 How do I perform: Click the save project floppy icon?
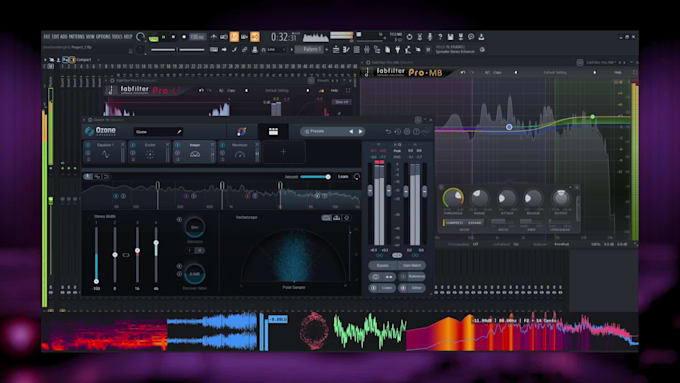pyautogui.click(x=450, y=37)
